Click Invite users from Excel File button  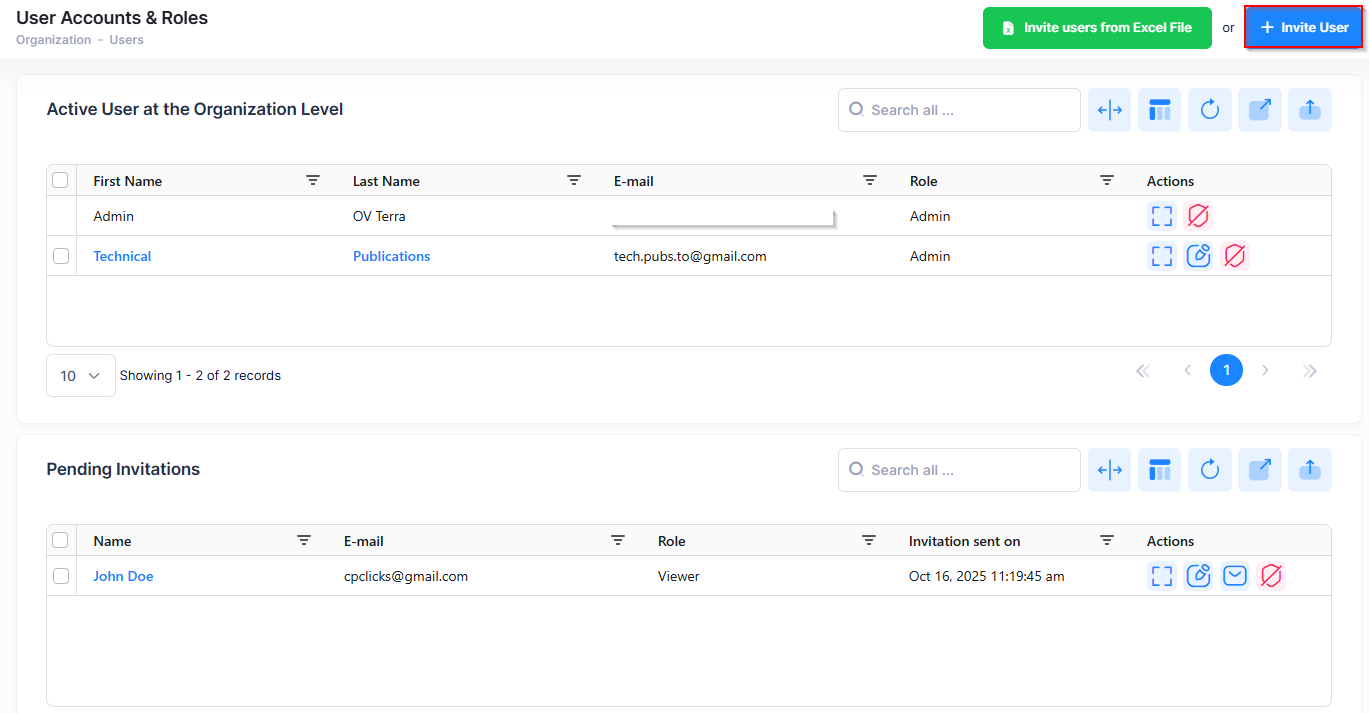point(1097,28)
